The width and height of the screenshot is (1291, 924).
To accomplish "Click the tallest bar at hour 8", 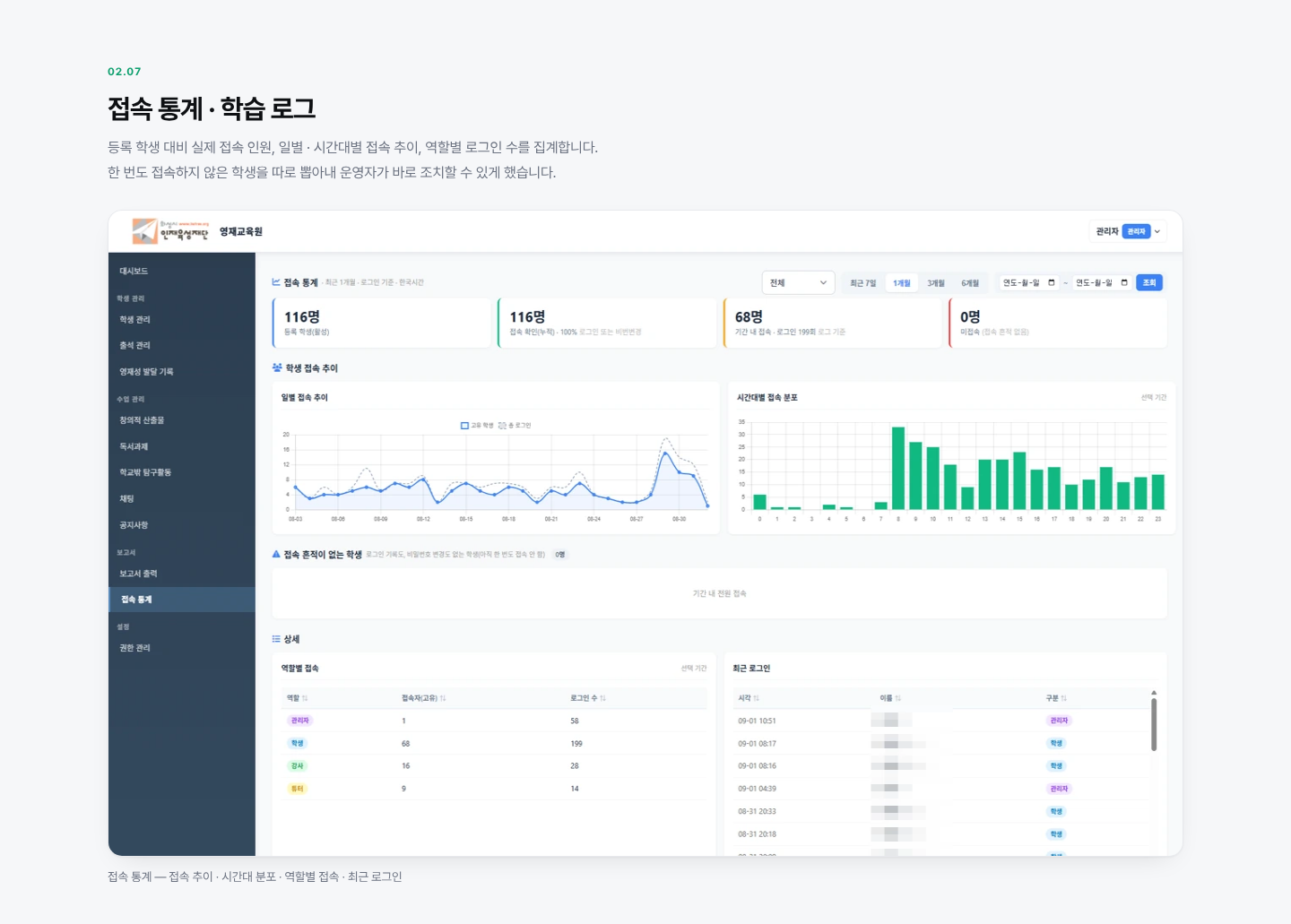I will pyautogui.click(x=898, y=468).
